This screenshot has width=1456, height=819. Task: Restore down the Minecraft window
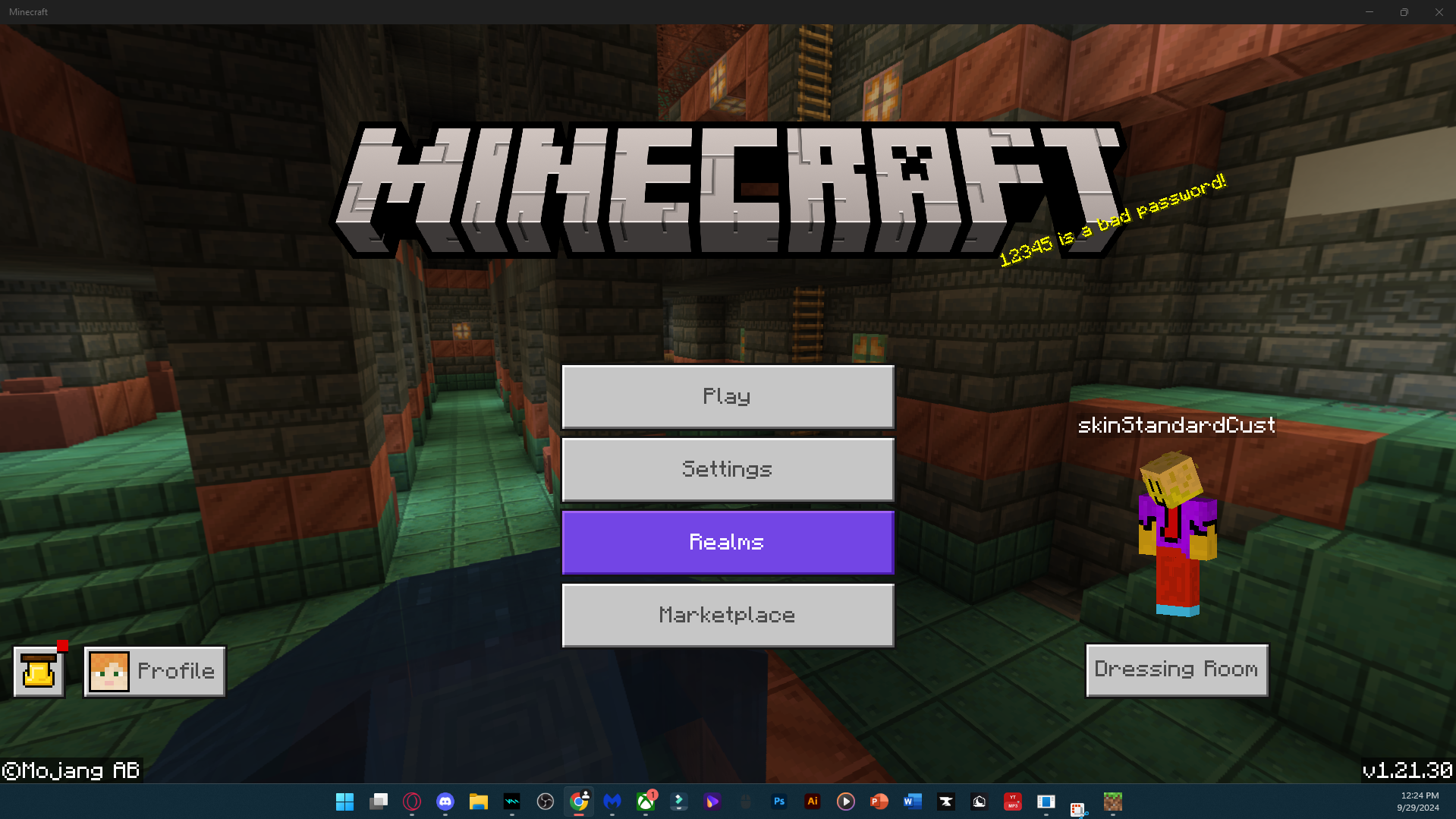(1404, 12)
